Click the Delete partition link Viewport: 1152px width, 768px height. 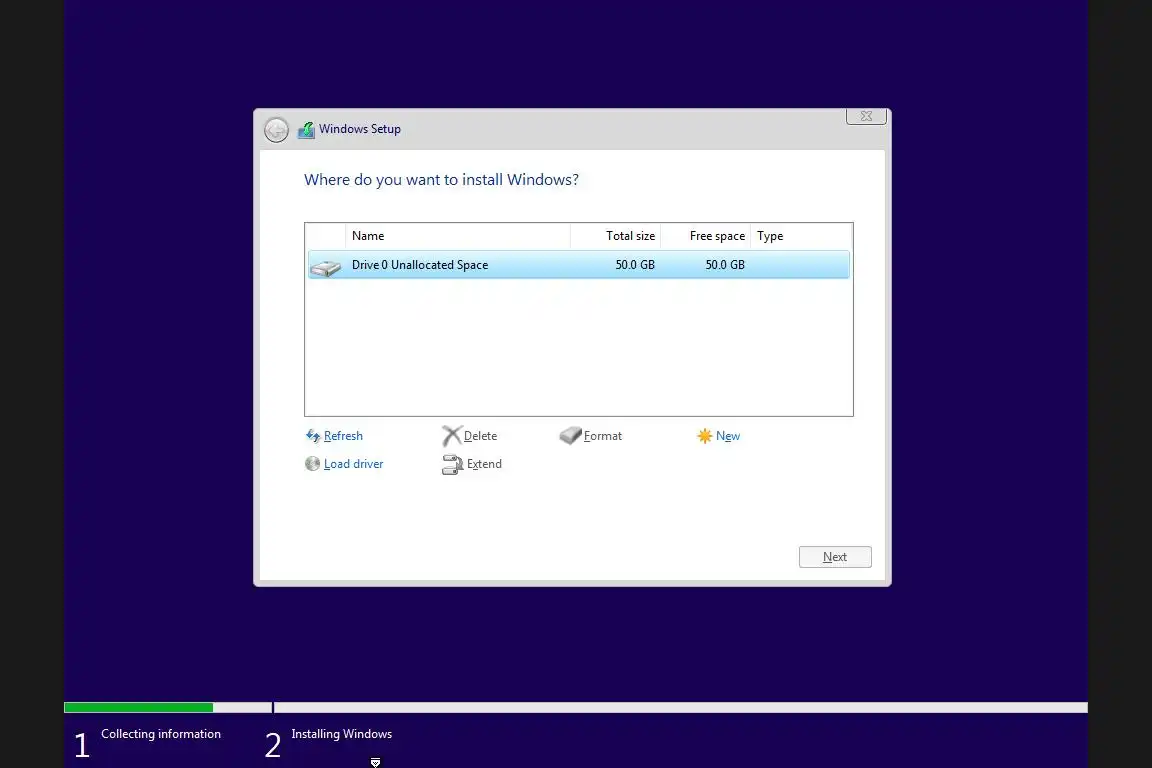[480, 436]
